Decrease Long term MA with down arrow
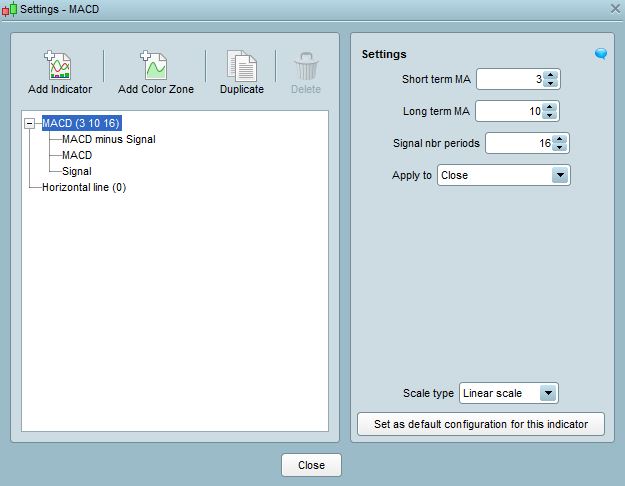This screenshot has height=486, width=625. pyautogui.click(x=550, y=115)
